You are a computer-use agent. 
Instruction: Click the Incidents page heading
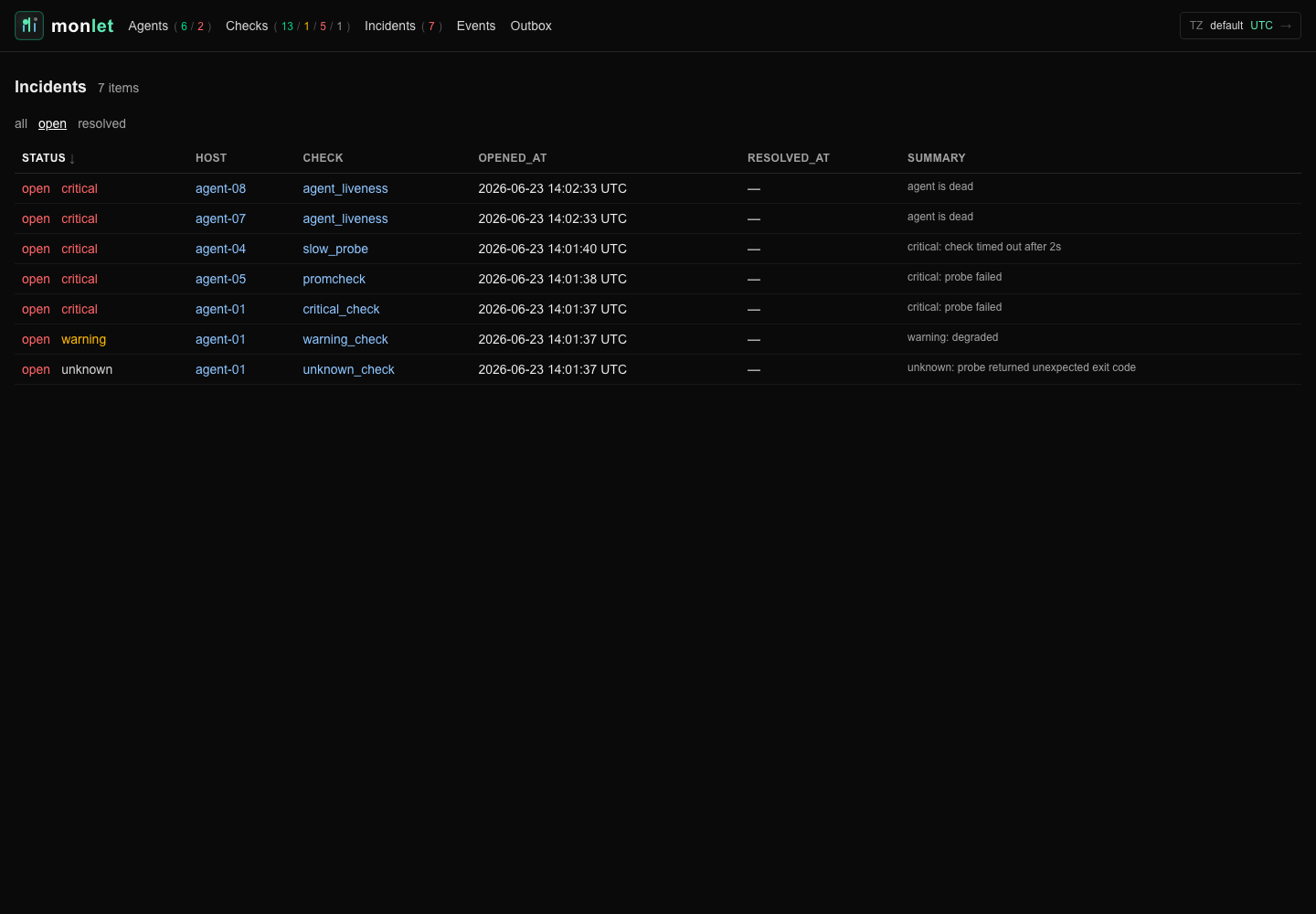tap(50, 87)
